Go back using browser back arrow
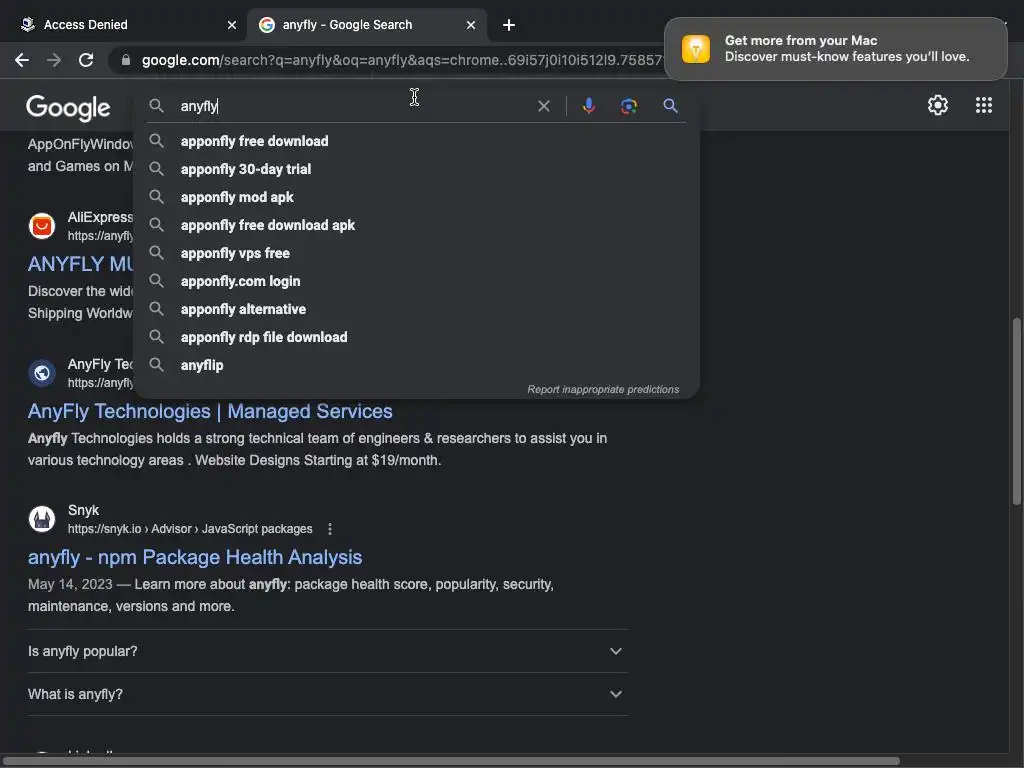The width and height of the screenshot is (1024, 768). (22, 60)
